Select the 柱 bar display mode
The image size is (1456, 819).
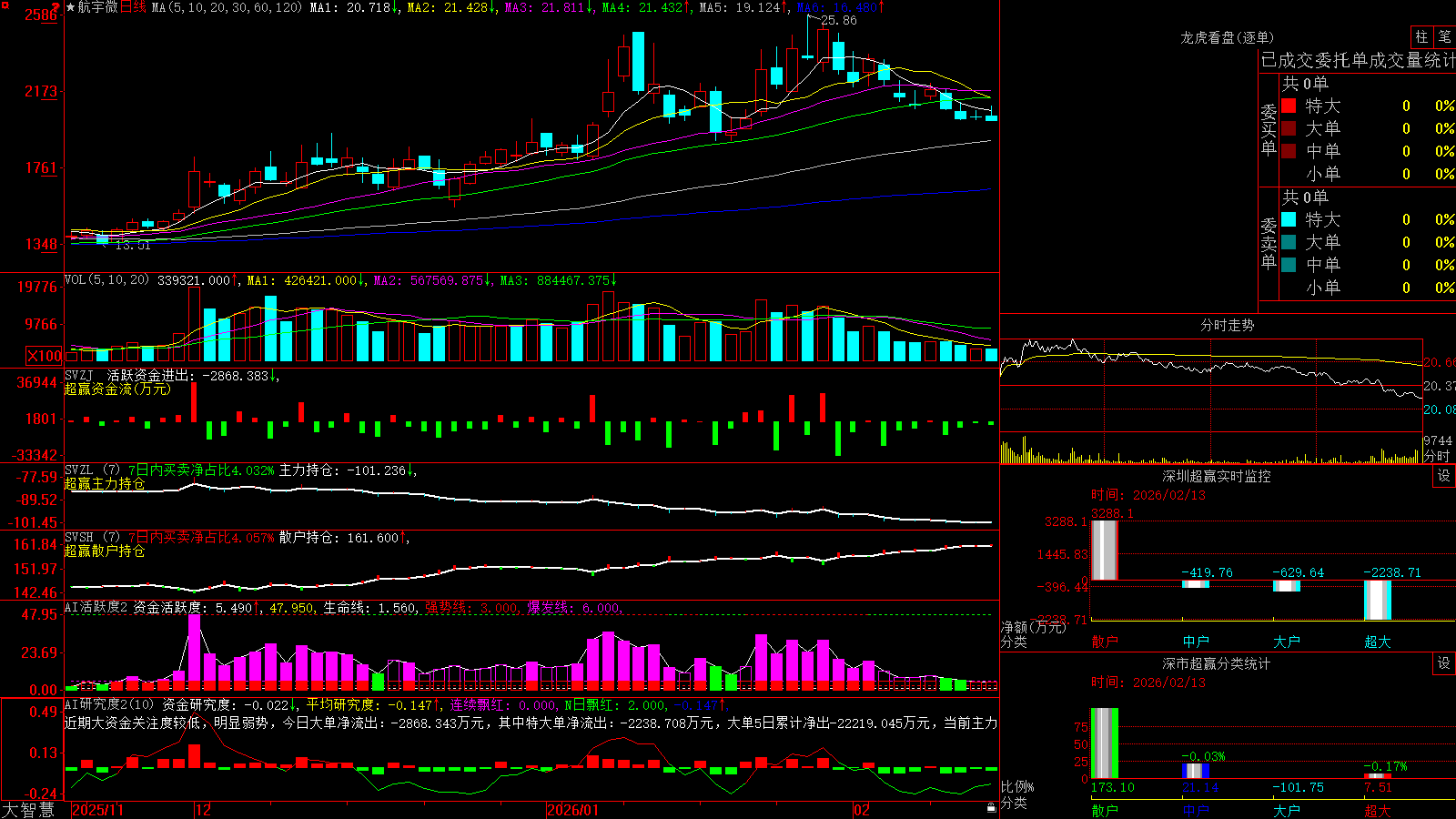pos(1421,36)
